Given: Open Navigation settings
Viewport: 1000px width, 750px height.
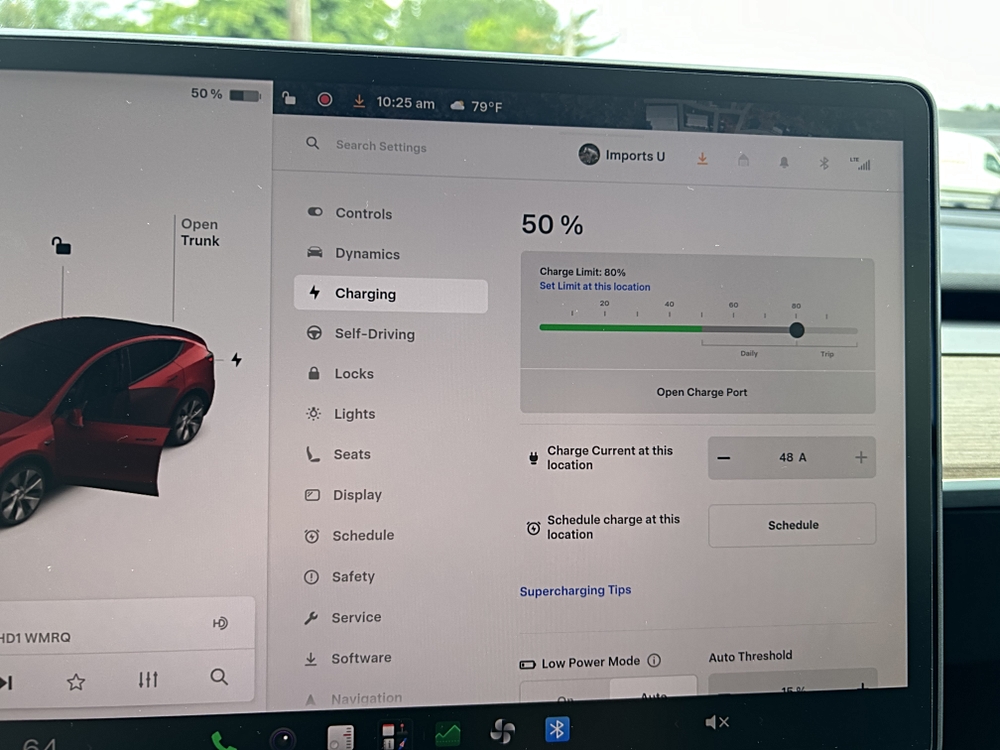Looking at the screenshot, I should (352, 698).
